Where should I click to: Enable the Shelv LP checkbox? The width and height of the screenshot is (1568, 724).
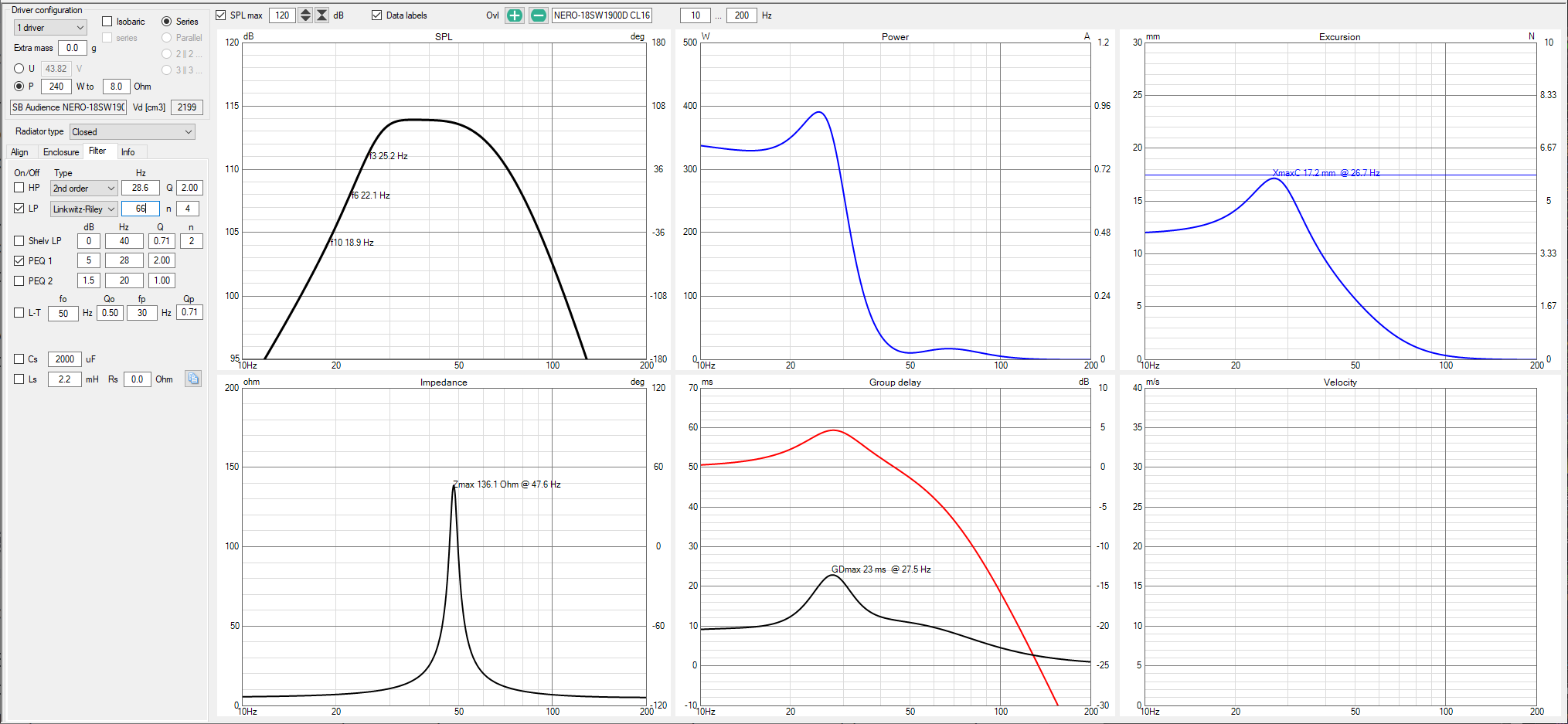click(19, 241)
